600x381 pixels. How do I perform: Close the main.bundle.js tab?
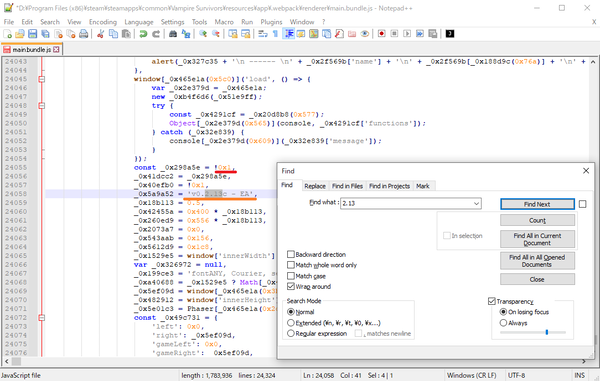pyautogui.click(x=56, y=49)
